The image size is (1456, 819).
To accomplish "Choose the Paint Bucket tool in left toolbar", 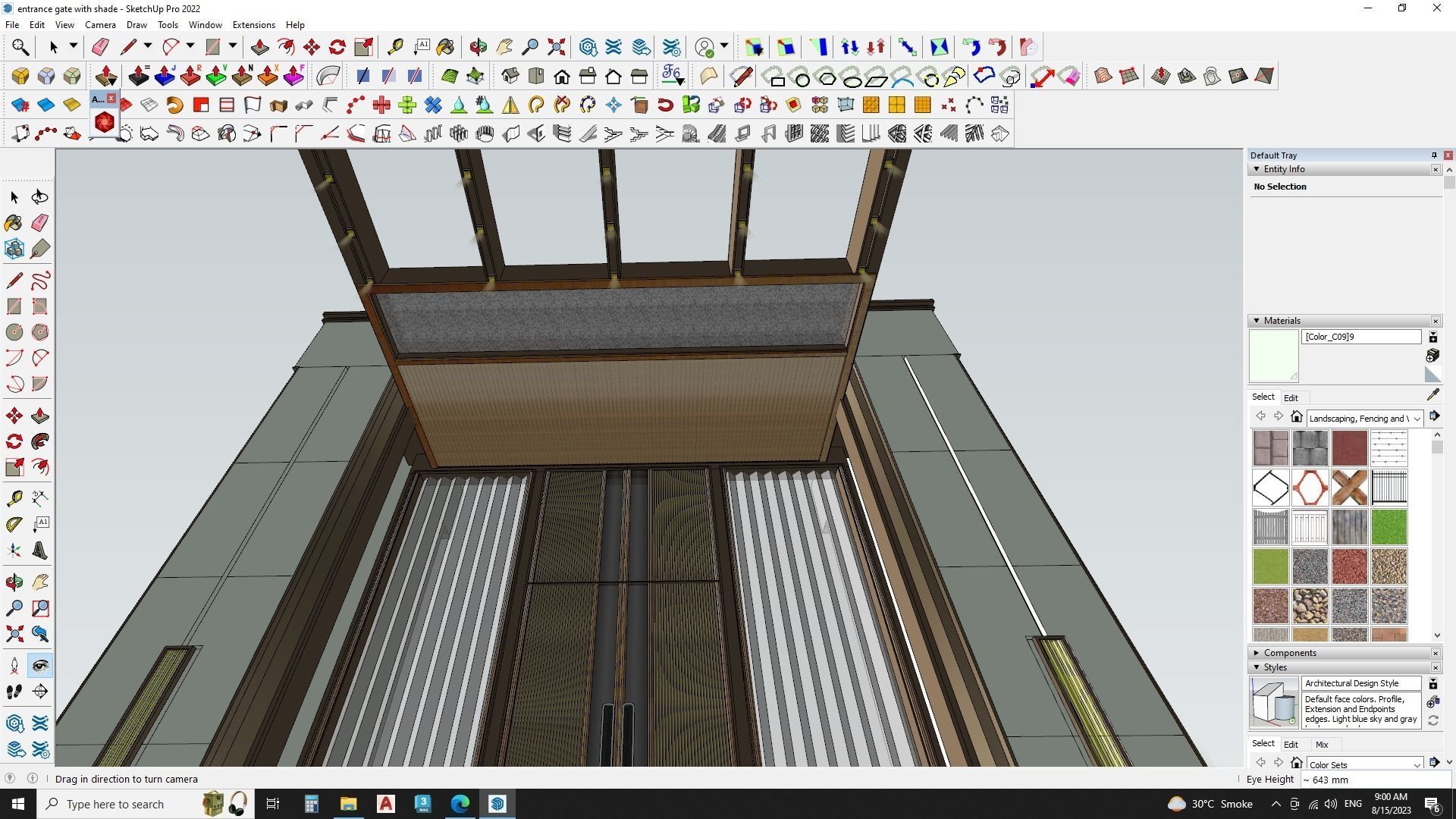I will tap(14, 223).
